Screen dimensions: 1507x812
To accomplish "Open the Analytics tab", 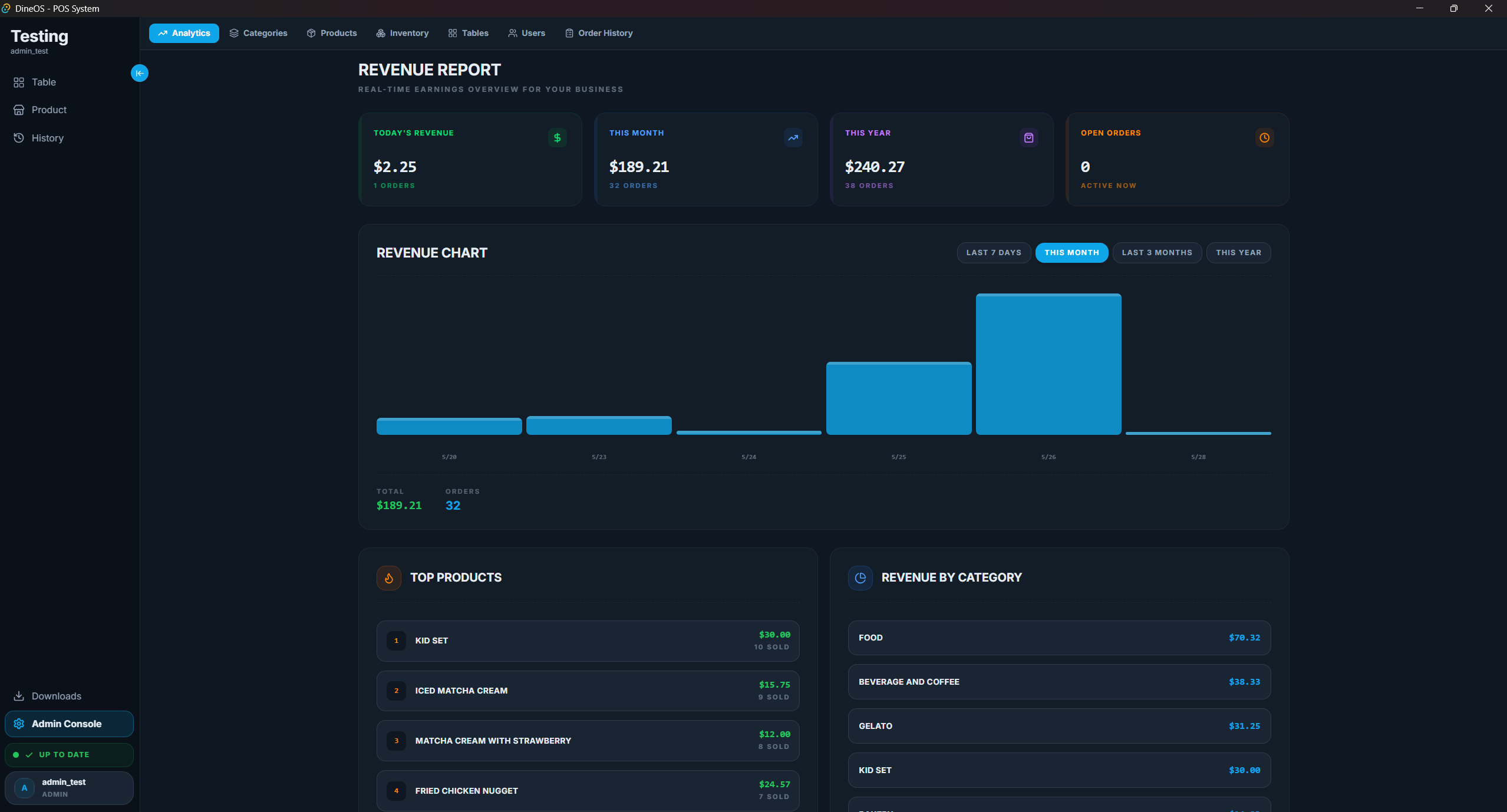I will point(184,33).
